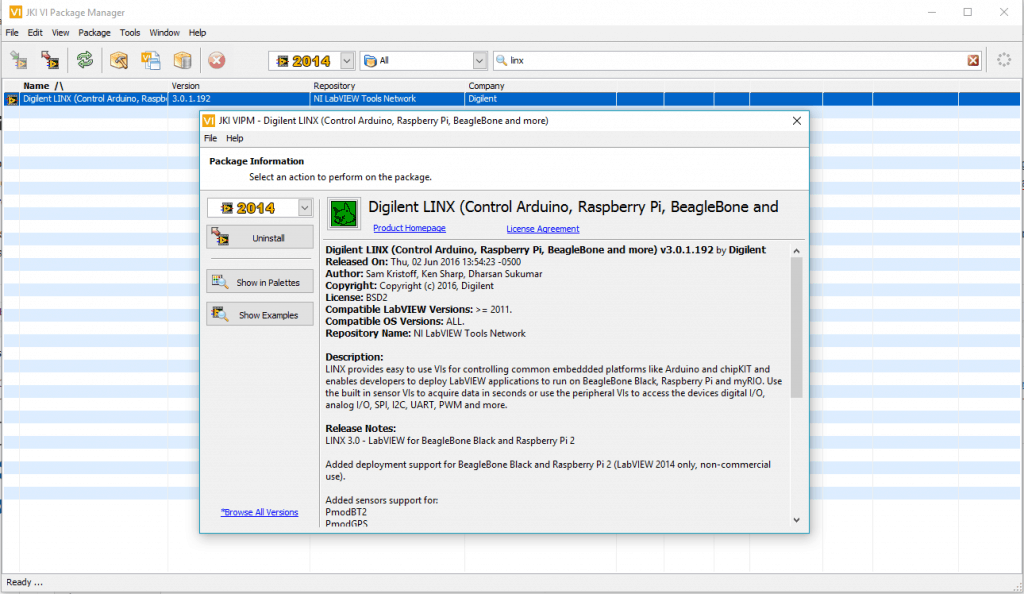Open the Package menu
1024x594 pixels.
coord(94,32)
